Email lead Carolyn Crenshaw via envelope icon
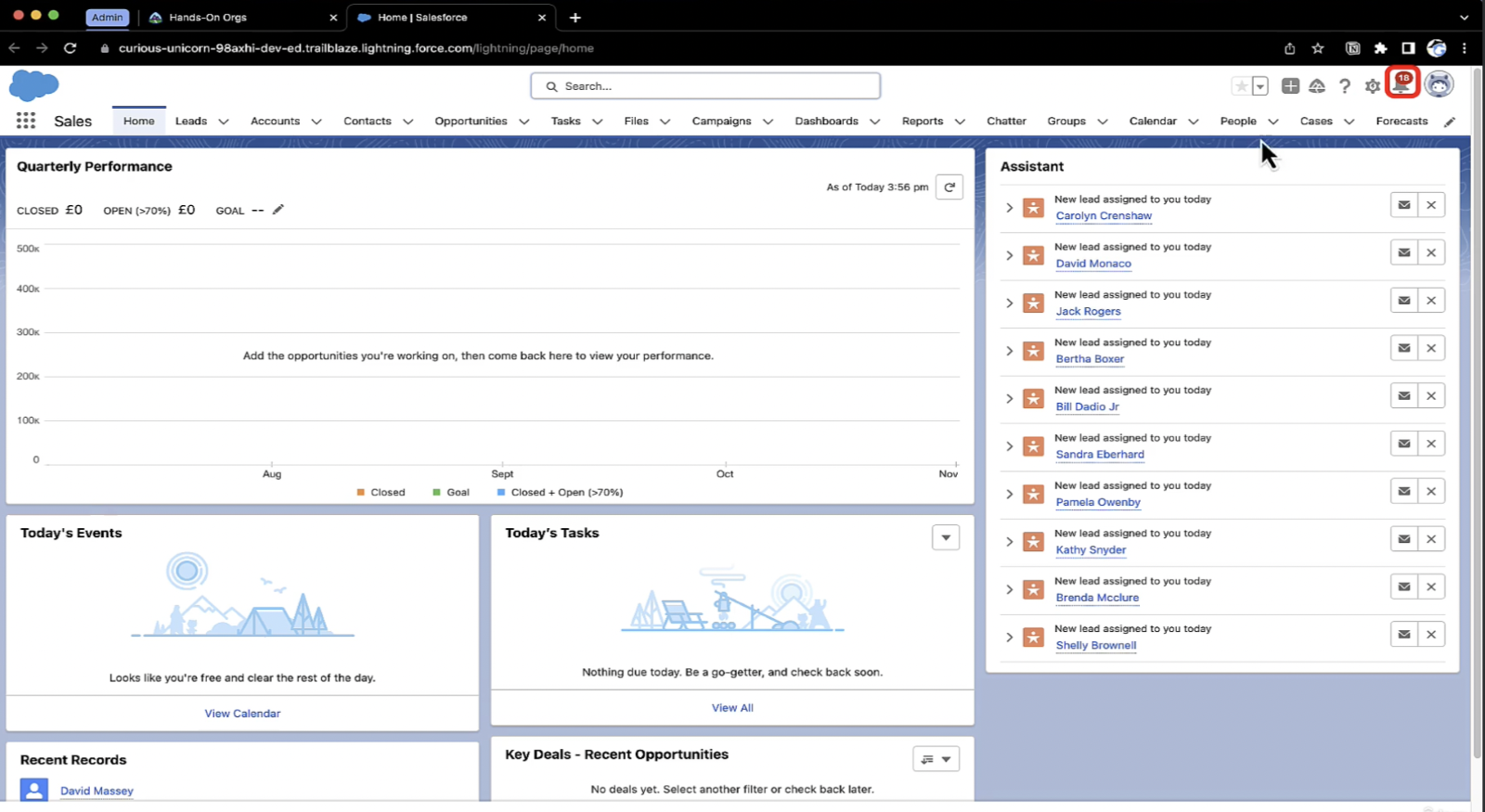This screenshot has width=1485, height=812. (x=1404, y=205)
